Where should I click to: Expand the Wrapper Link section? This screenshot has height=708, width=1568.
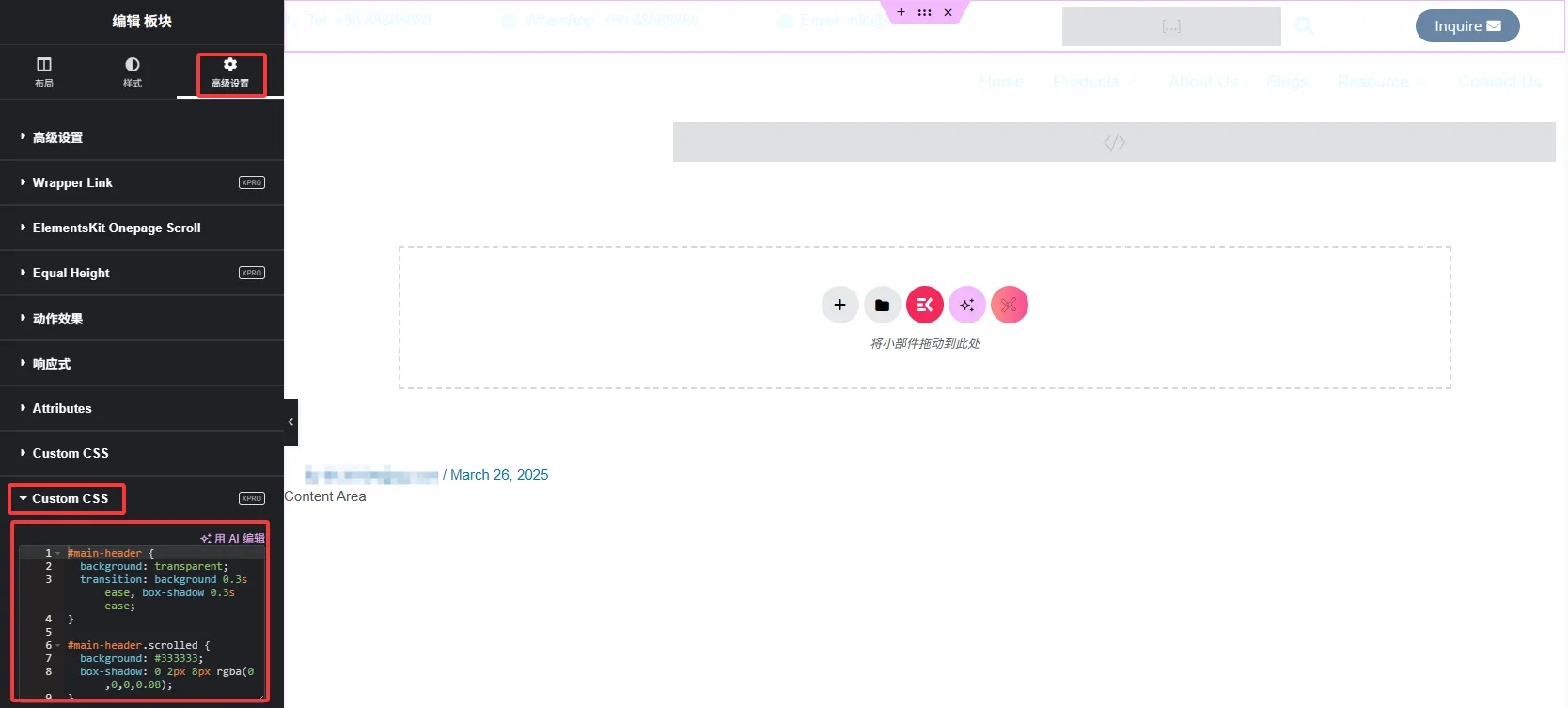pos(72,182)
